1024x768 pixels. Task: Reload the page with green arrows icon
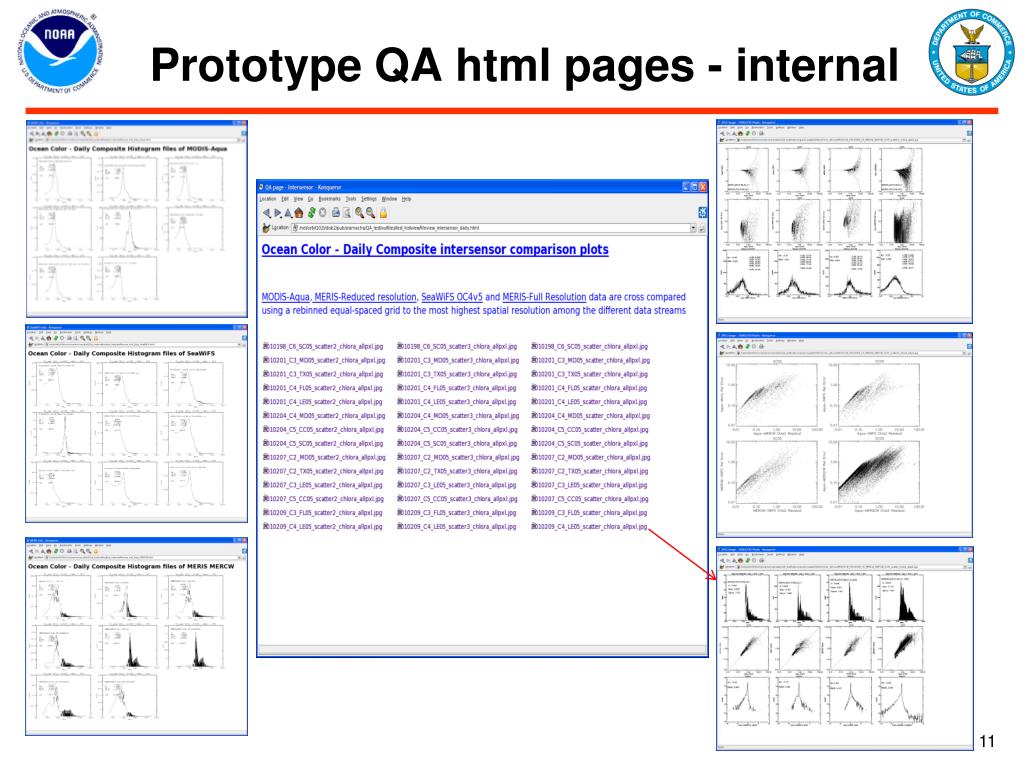click(x=312, y=213)
